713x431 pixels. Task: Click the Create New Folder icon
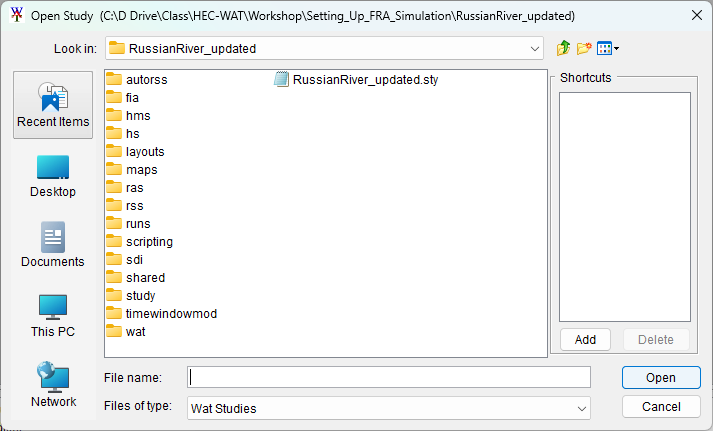pos(585,48)
